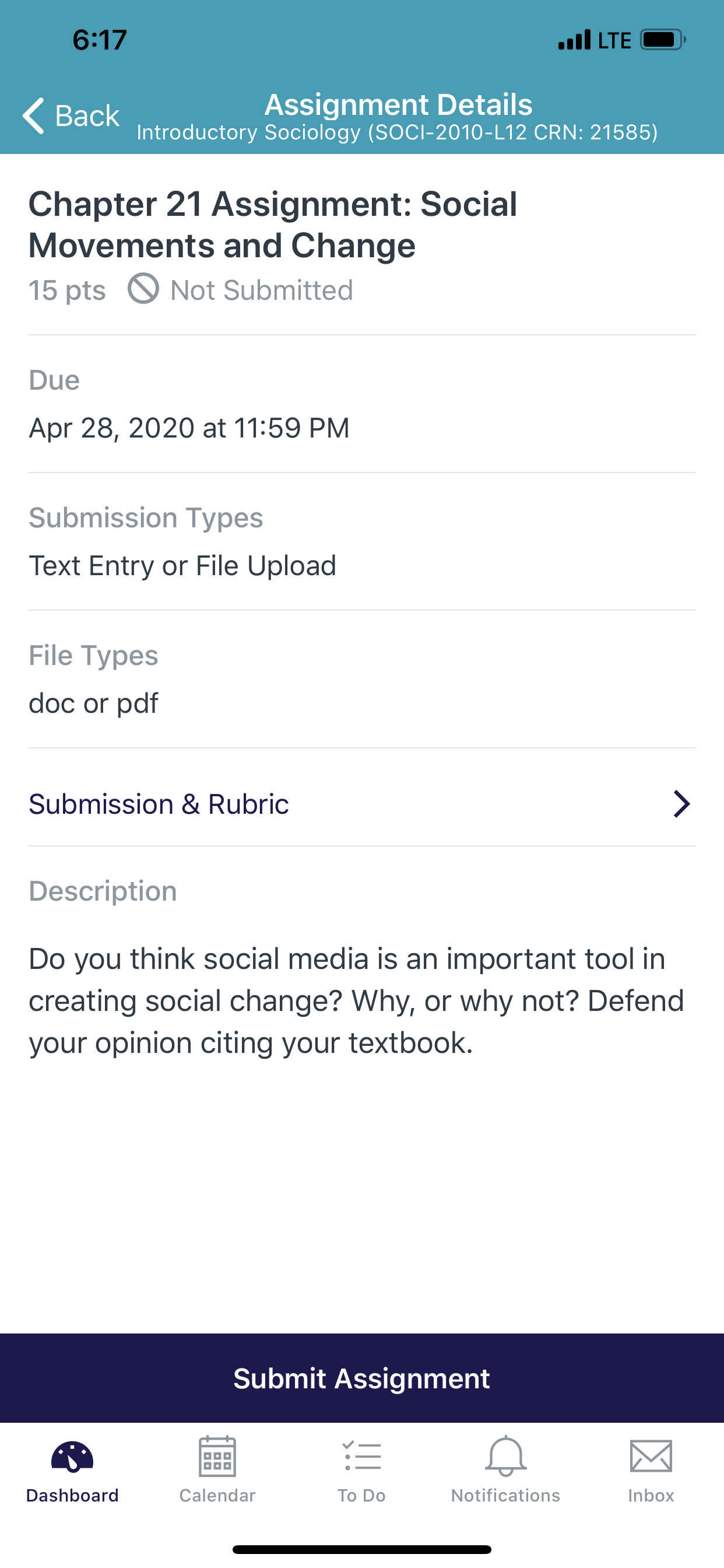Tap the Back chevron arrow icon
724x1568 pixels.
33,115
